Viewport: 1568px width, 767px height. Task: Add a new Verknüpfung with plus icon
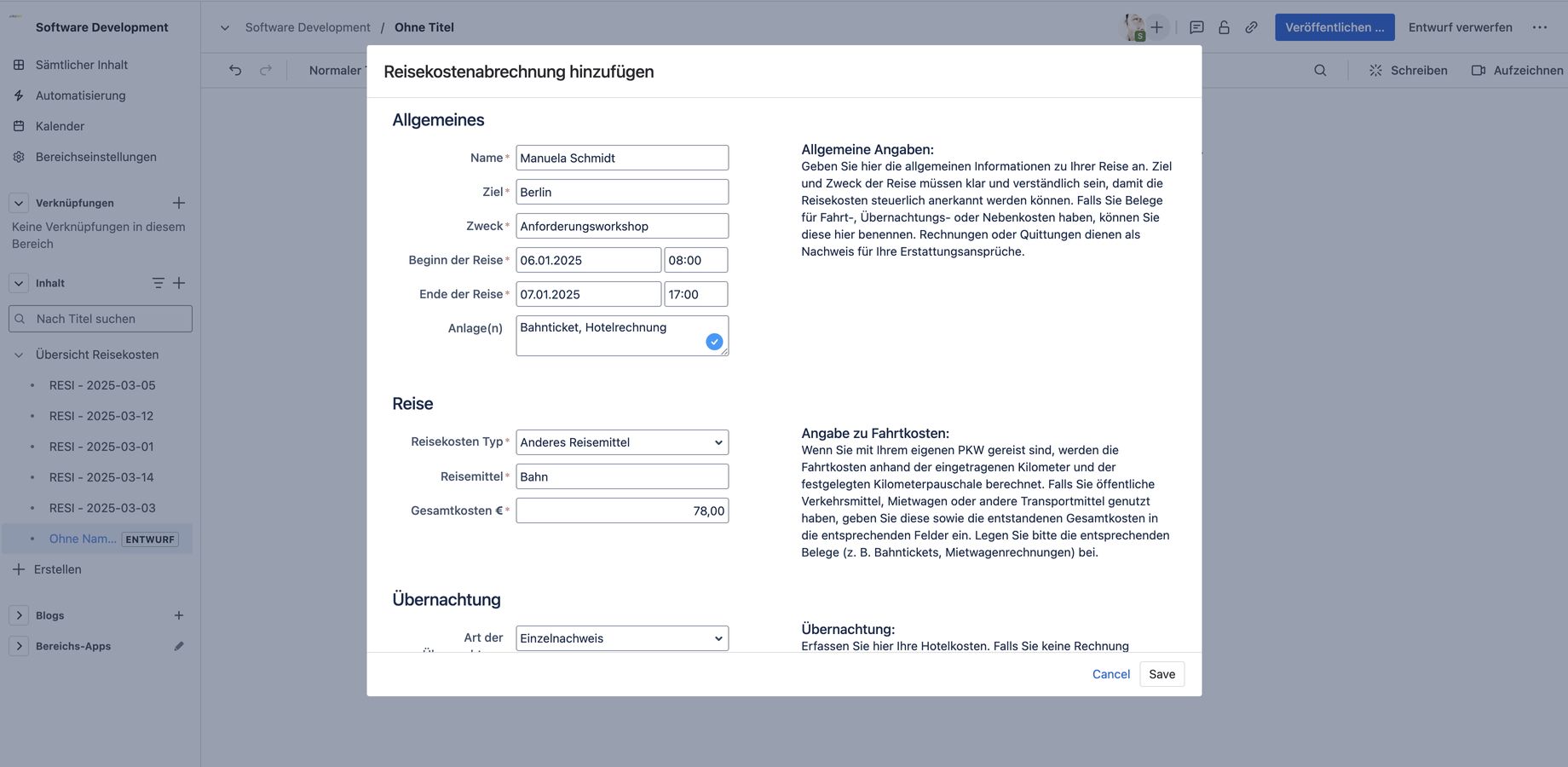tap(179, 203)
